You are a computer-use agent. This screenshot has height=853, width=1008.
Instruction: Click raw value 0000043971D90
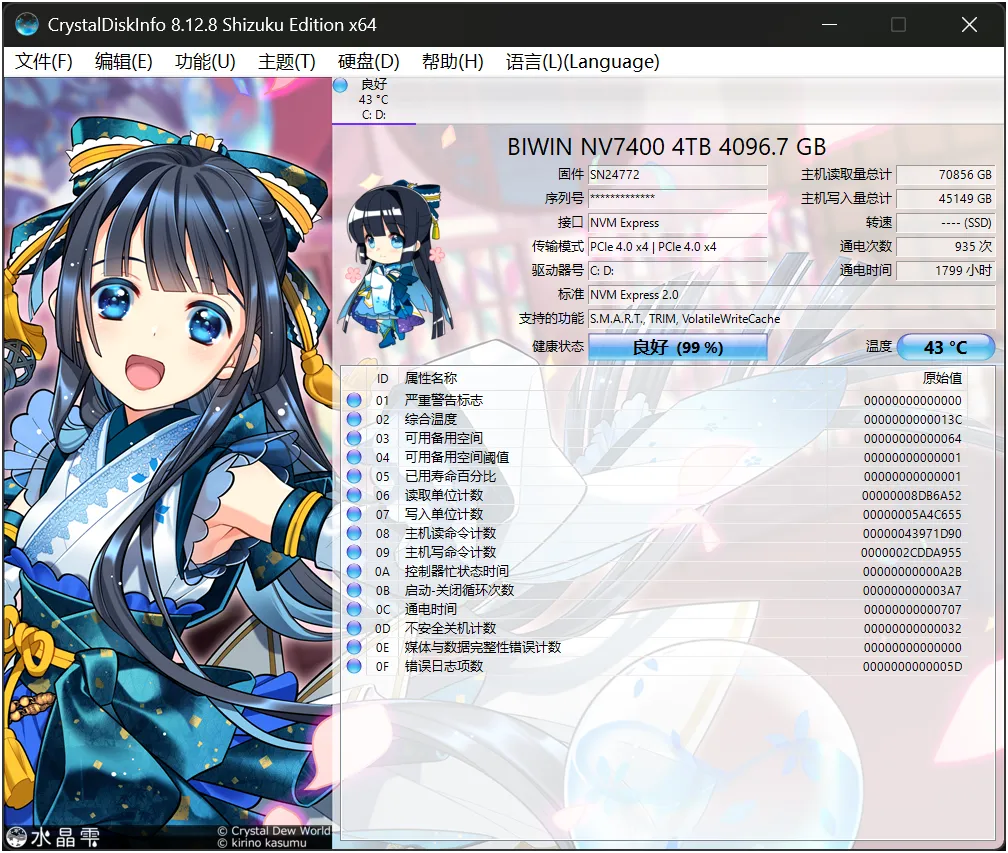point(912,534)
